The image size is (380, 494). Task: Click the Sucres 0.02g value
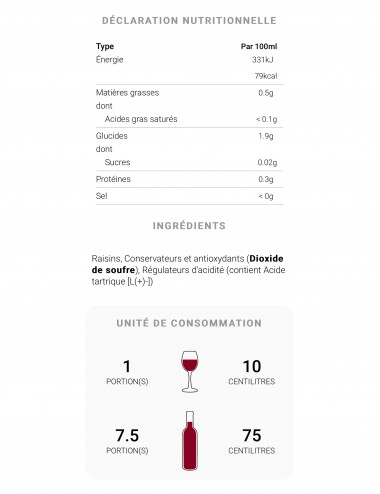point(267,162)
